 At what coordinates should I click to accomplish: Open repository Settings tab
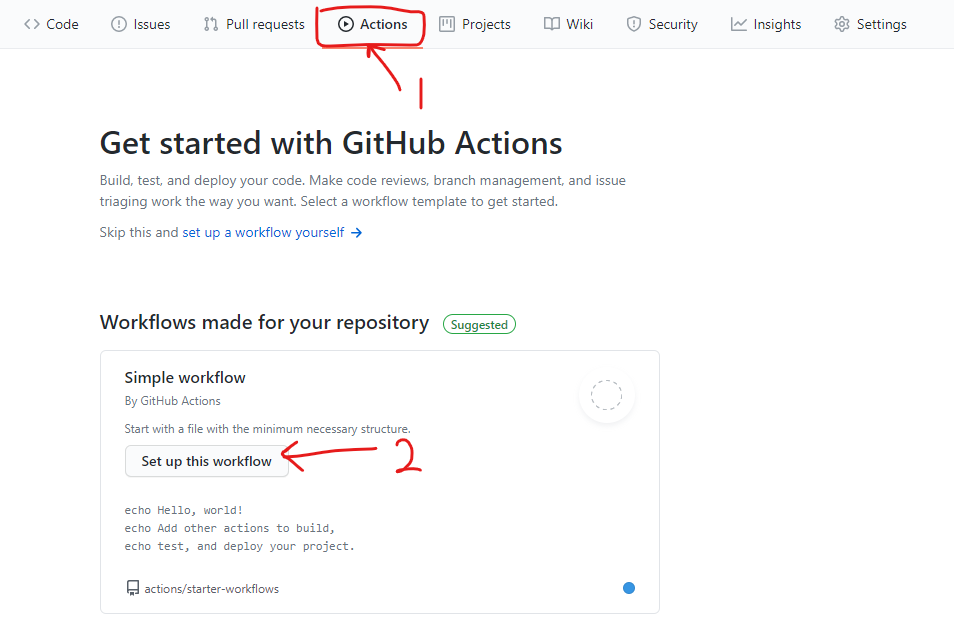click(x=870, y=24)
